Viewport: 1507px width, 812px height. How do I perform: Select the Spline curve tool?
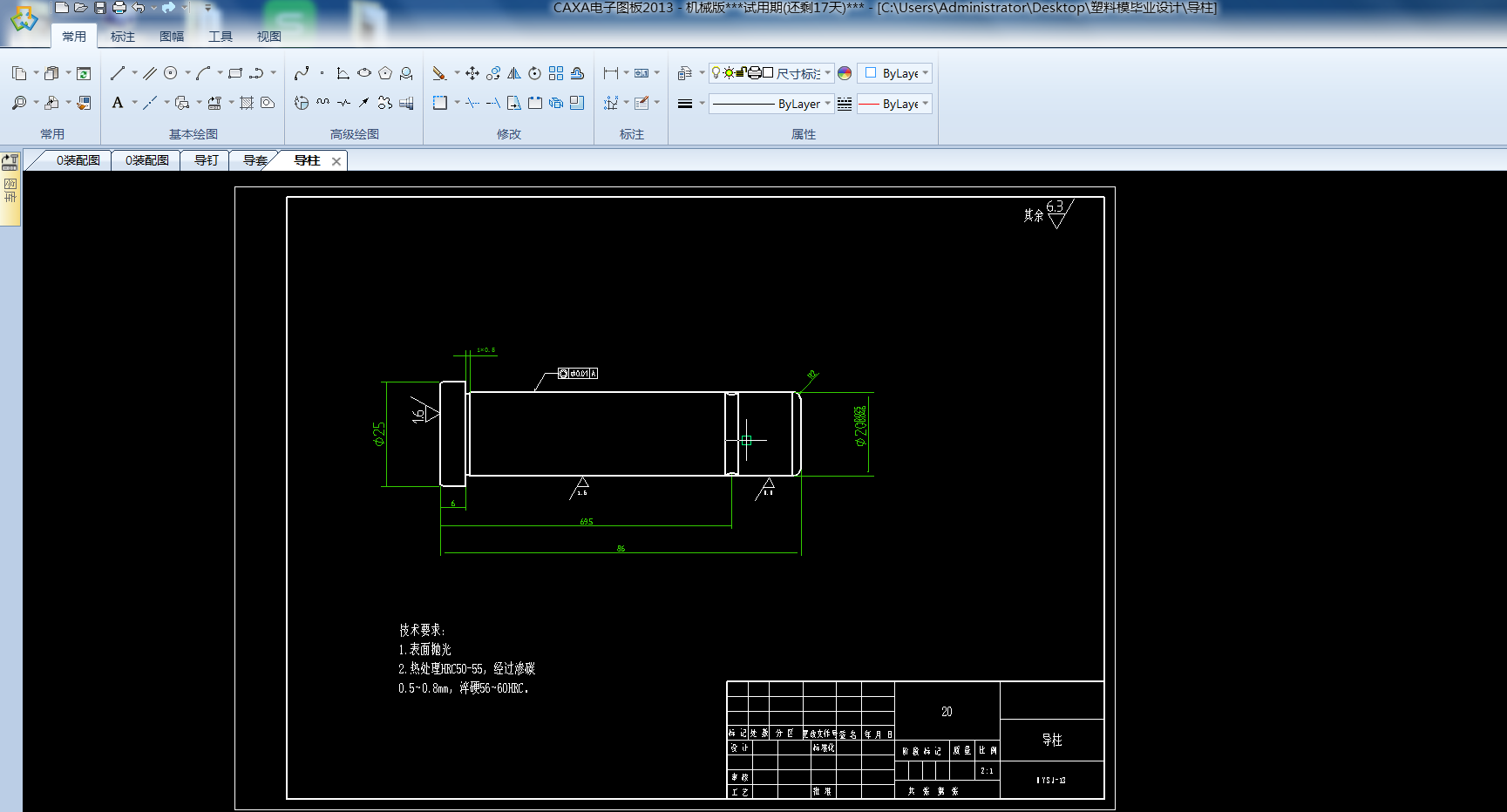pos(302,73)
